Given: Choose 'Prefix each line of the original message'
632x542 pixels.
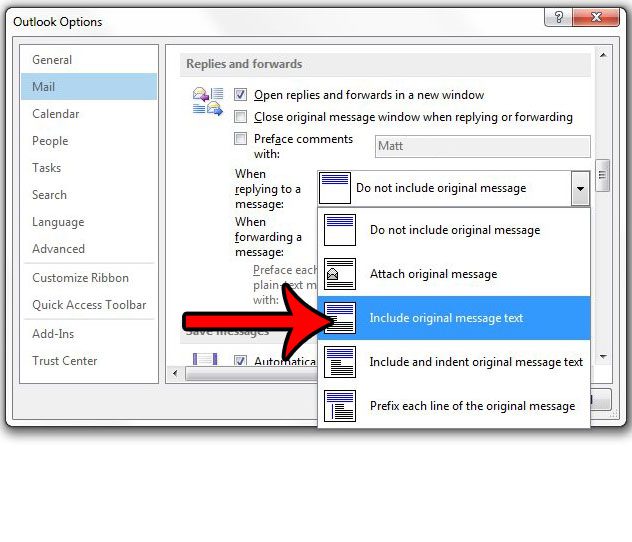Looking at the screenshot, I should coord(472,406).
